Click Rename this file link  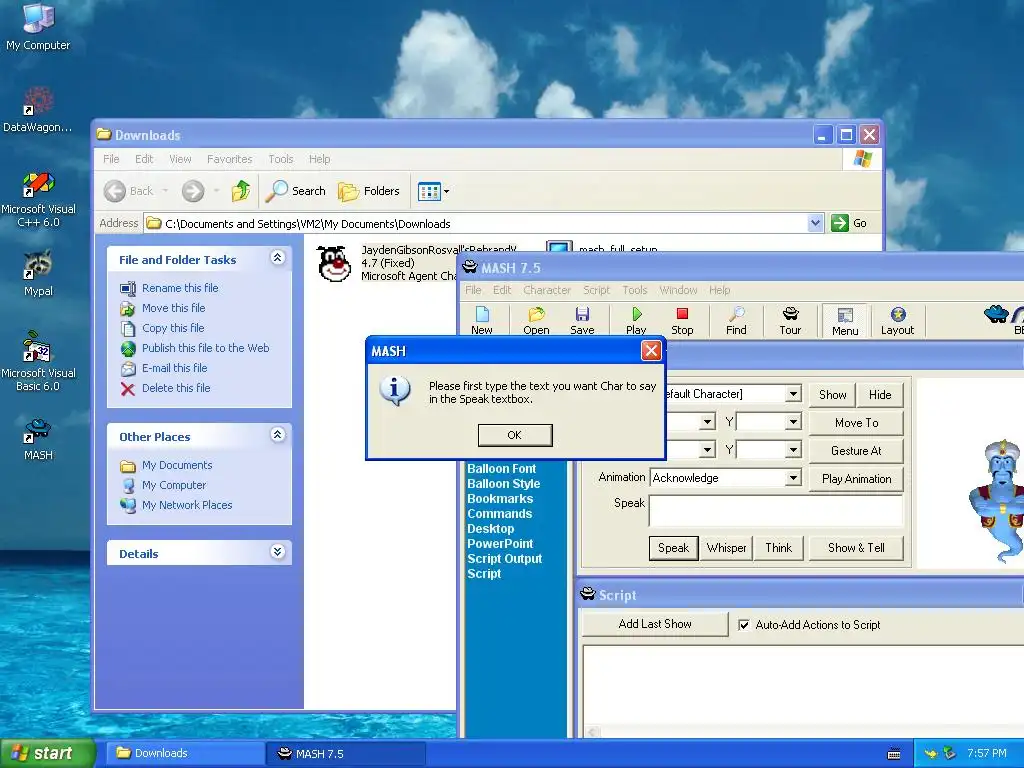coord(180,288)
